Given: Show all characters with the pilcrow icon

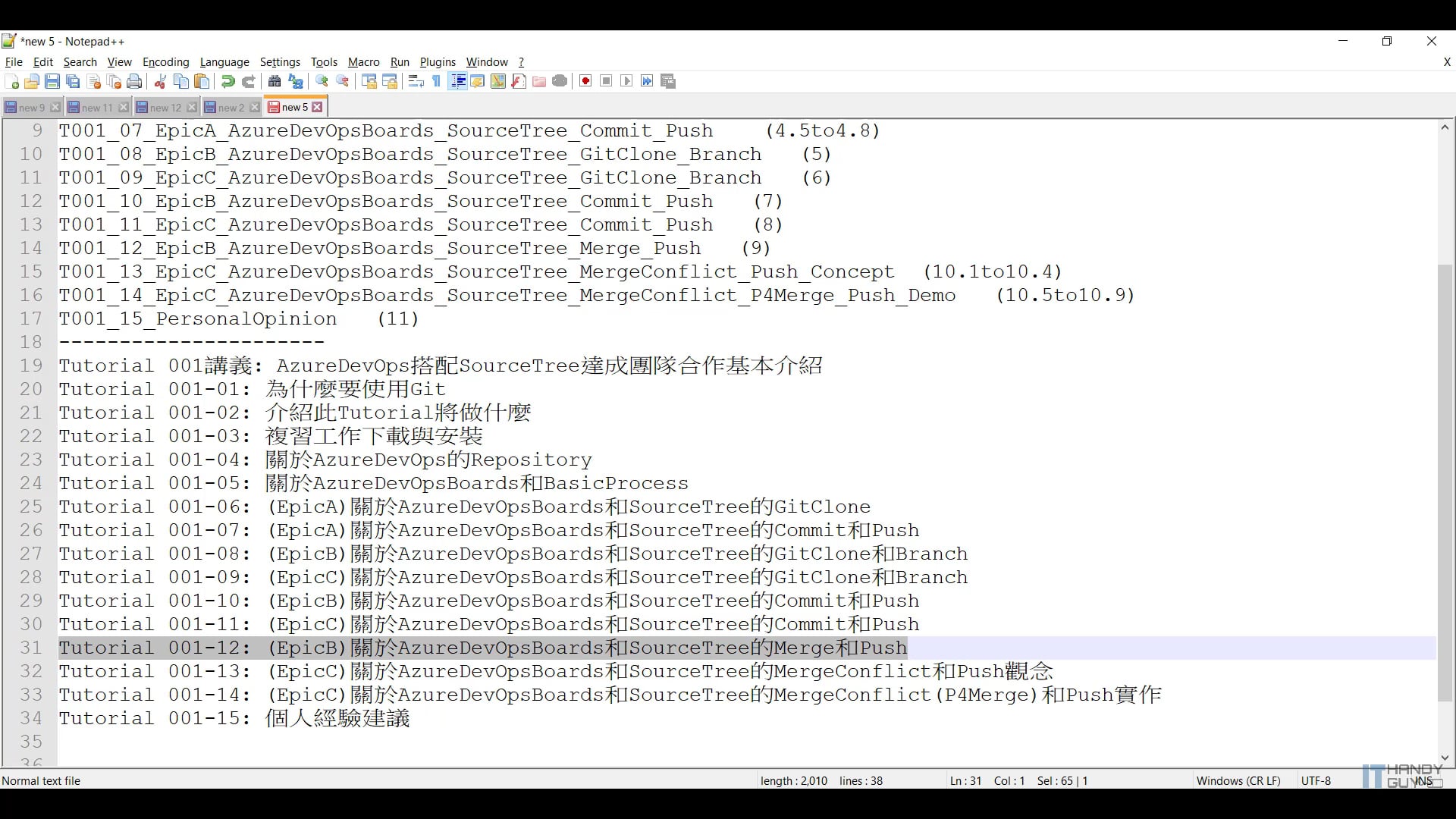Looking at the screenshot, I should click(436, 81).
